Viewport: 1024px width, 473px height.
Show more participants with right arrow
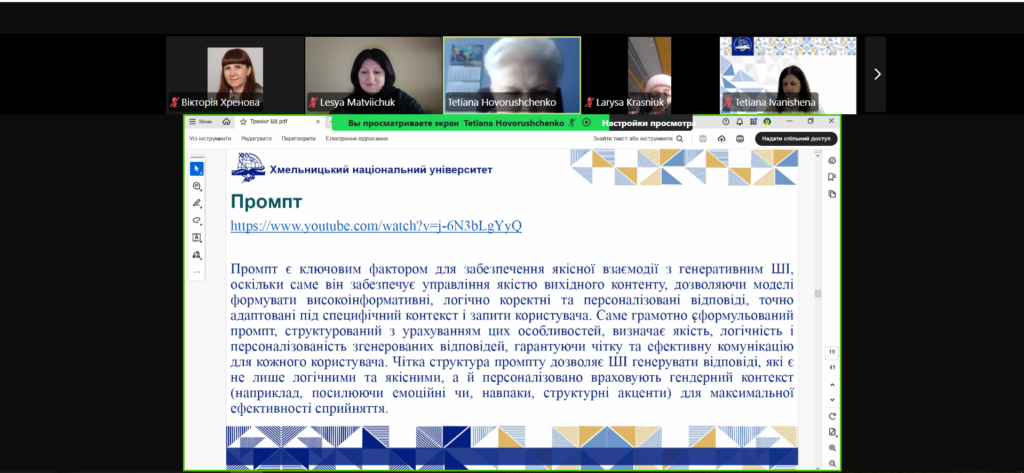pyautogui.click(x=876, y=74)
